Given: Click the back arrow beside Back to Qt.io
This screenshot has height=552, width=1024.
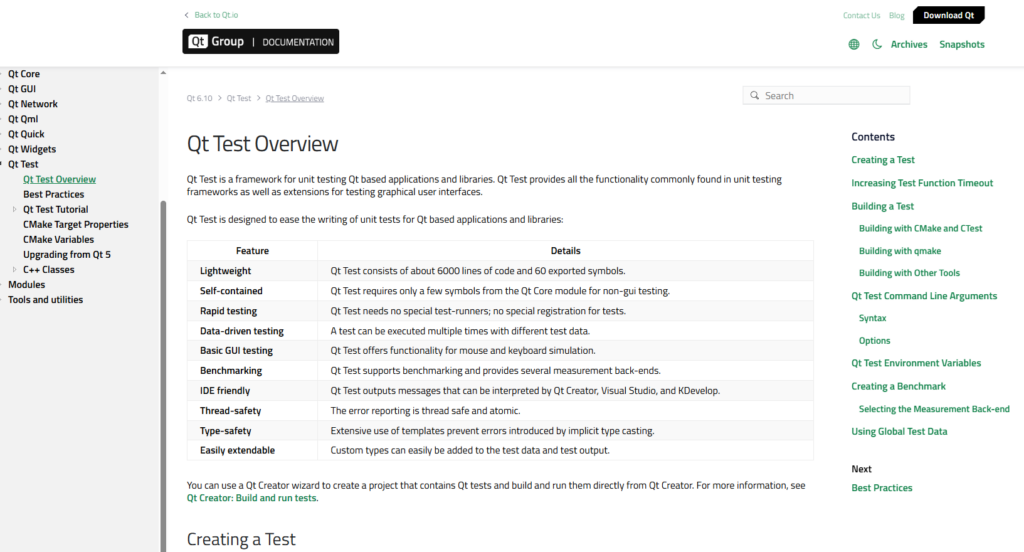Looking at the screenshot, I should (187, 15).
